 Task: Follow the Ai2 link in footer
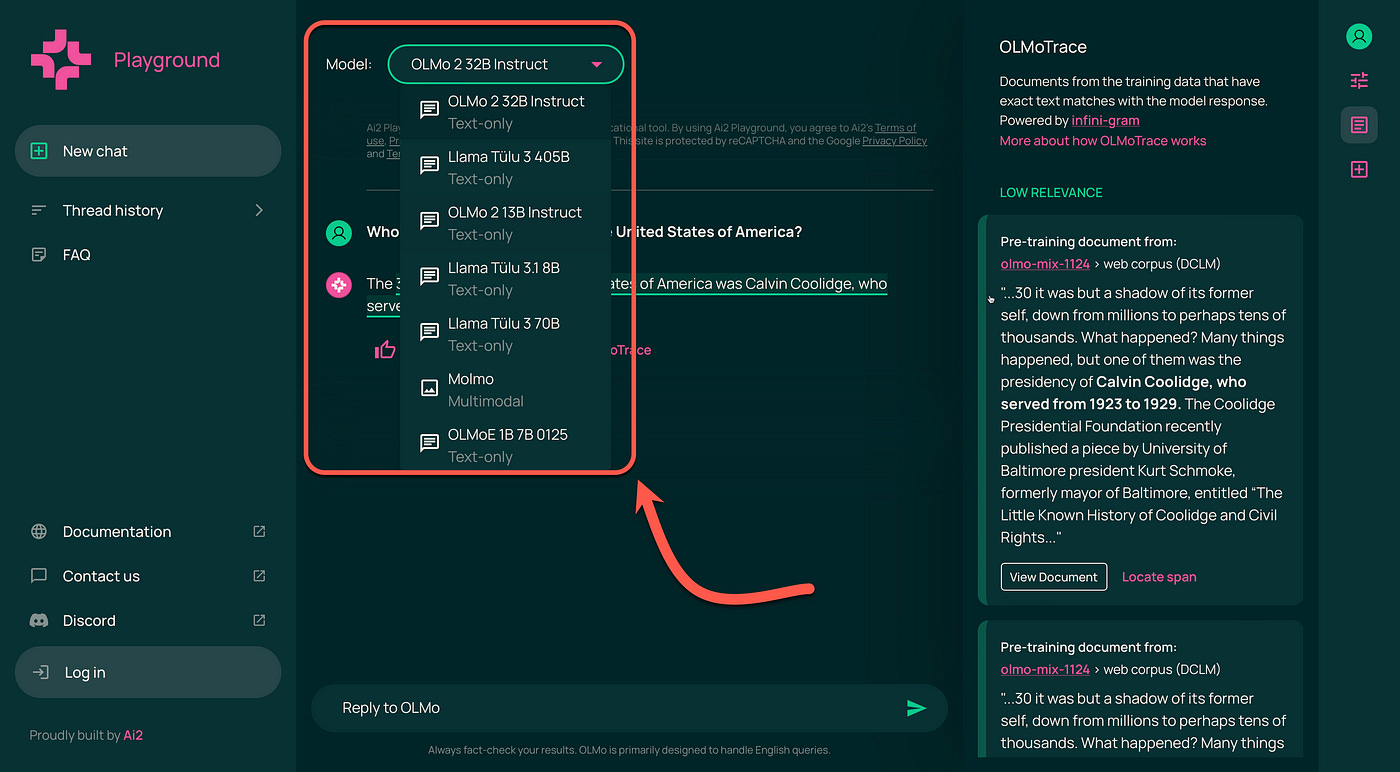(133, 735)
